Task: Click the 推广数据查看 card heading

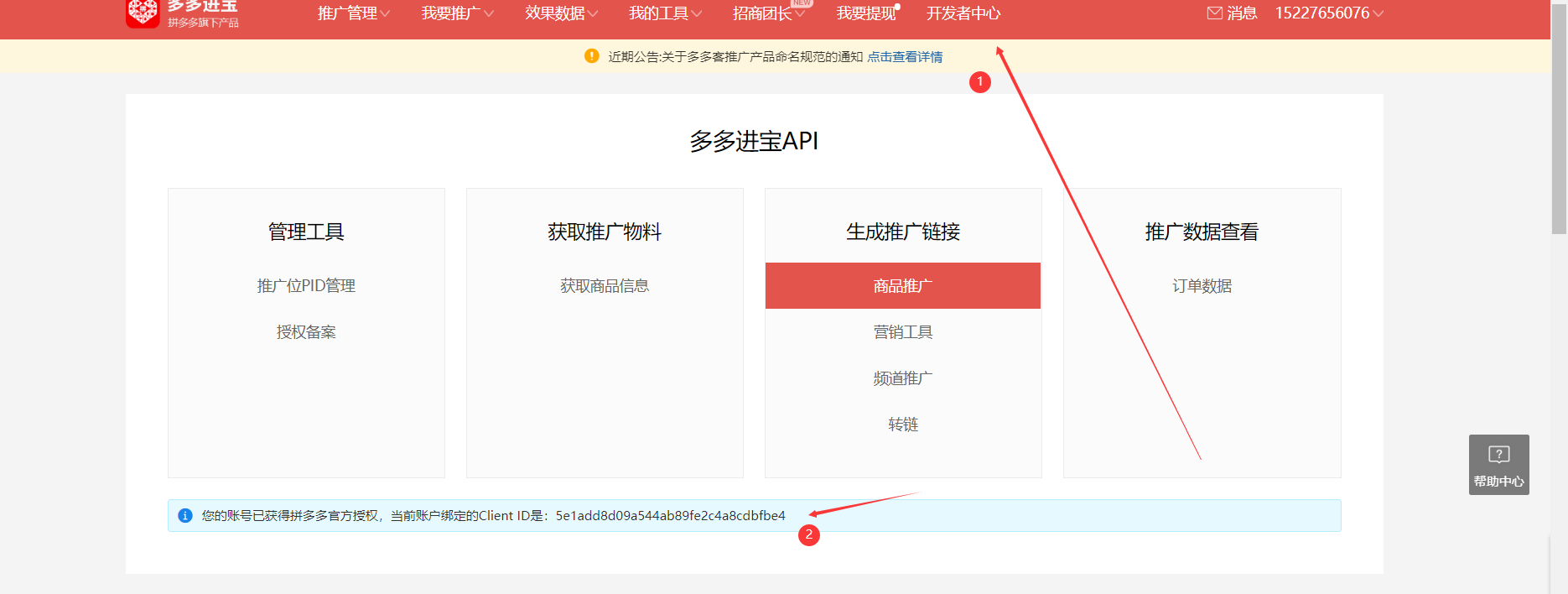Action: pyautogui.click(x=1202, y=232)
